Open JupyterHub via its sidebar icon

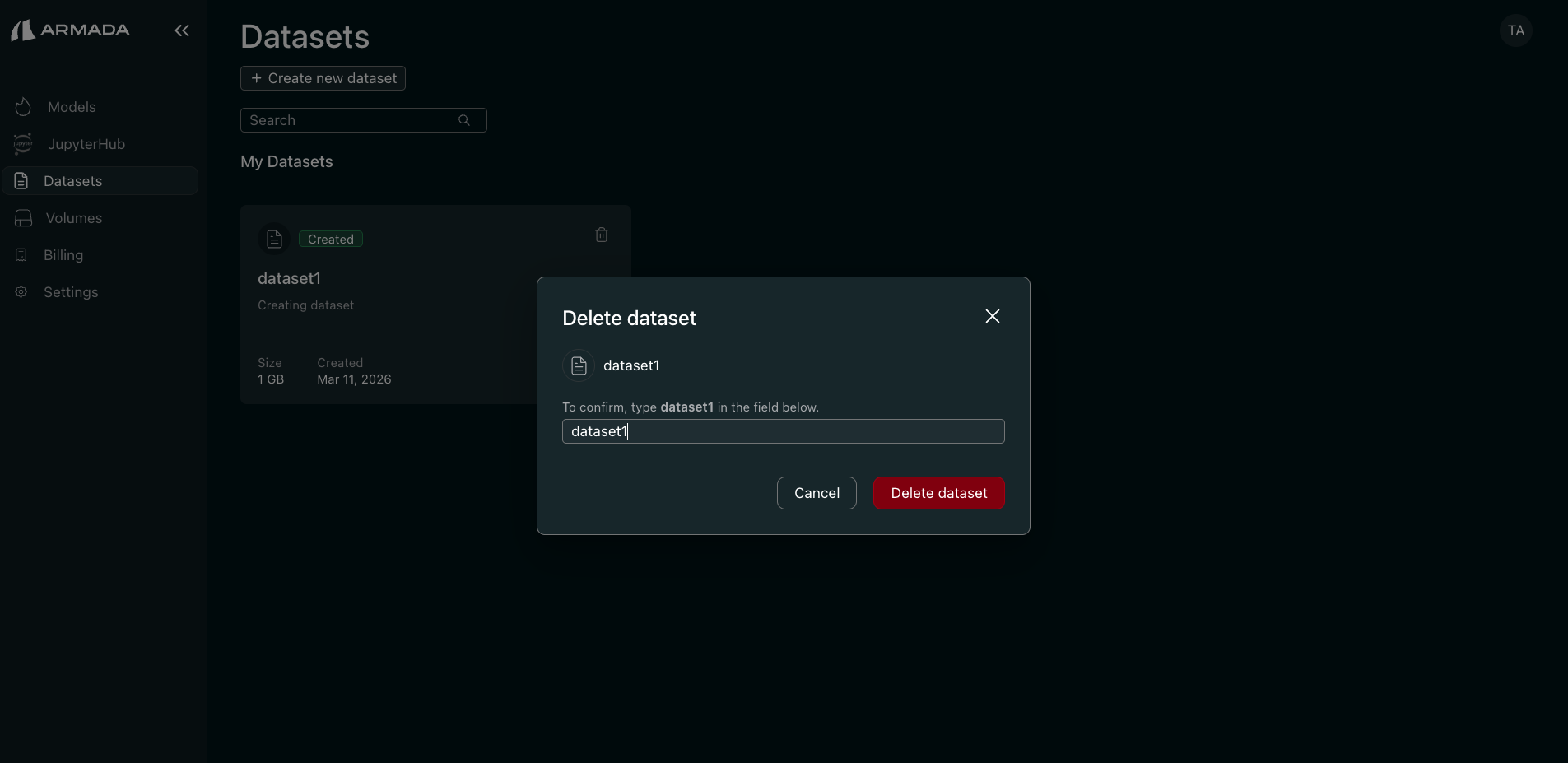[x=23, y=144]
